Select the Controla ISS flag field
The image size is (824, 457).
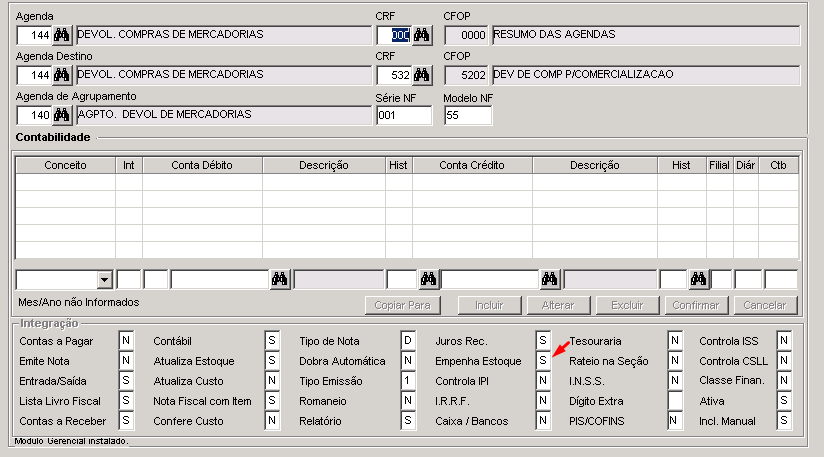(784, 340)
